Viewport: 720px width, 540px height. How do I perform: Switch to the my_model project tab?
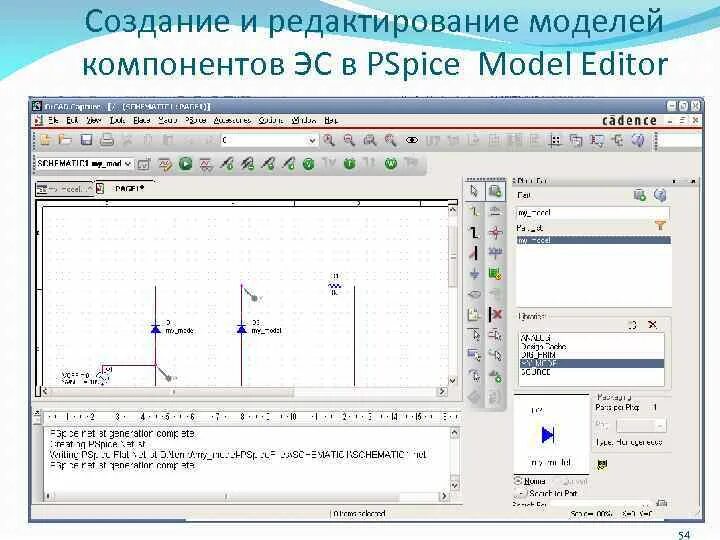(x=65, y=189)
